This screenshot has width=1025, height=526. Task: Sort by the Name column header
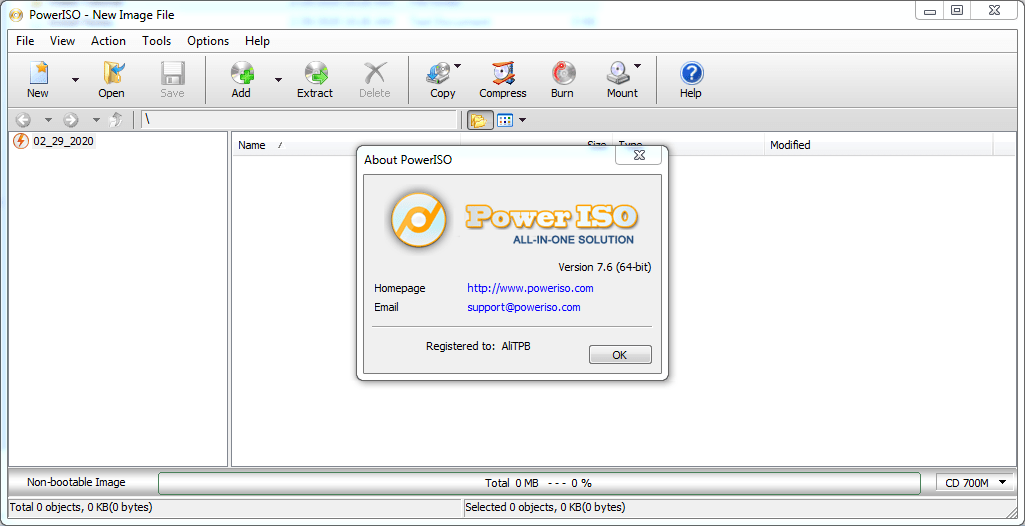[x=346, y=145]
